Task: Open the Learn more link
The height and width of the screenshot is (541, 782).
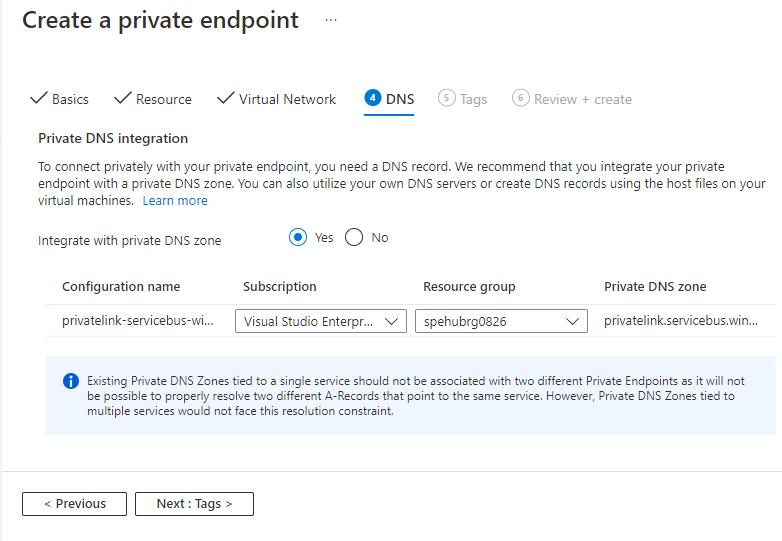Action: coord(175,200)
